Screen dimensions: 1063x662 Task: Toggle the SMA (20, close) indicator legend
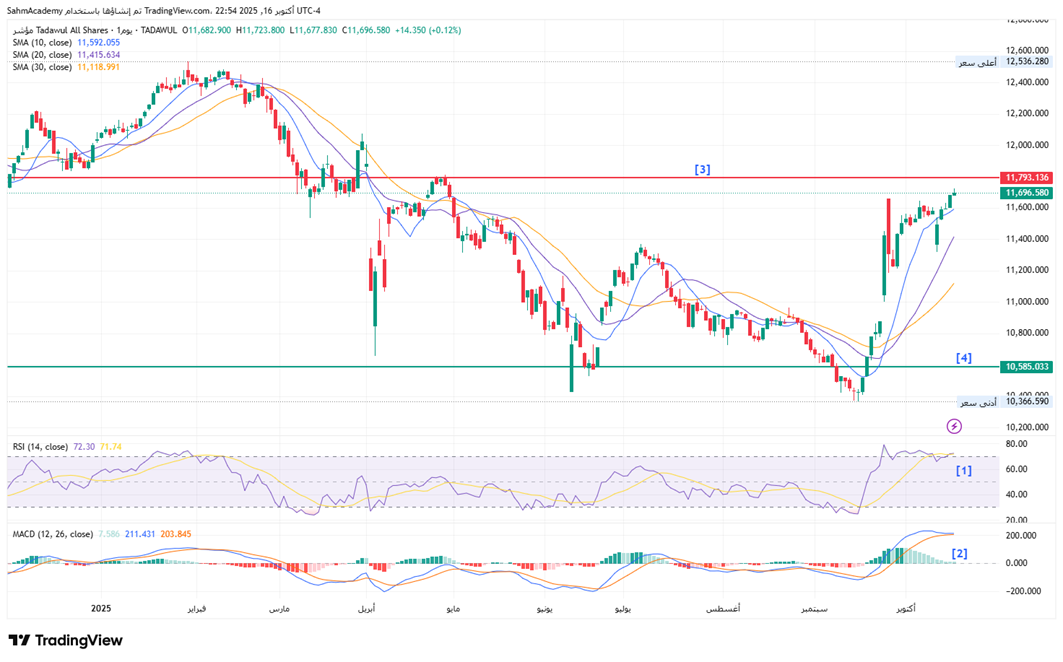[42, 55]
